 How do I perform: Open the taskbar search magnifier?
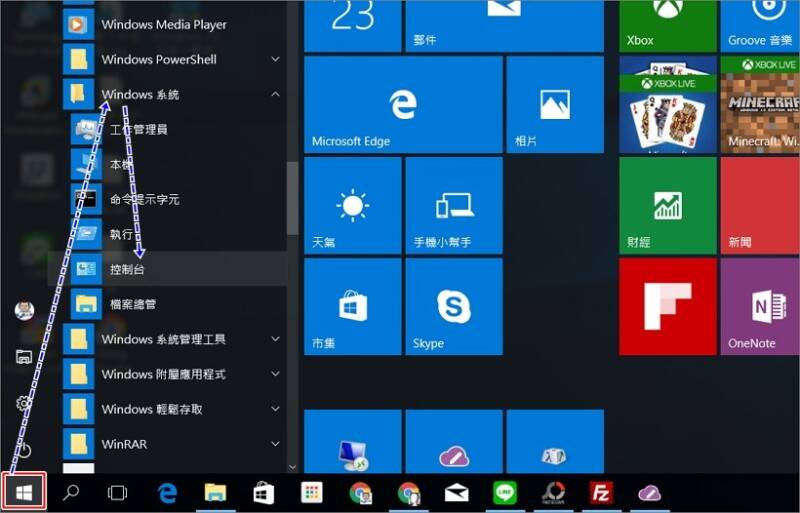point(70,492)
